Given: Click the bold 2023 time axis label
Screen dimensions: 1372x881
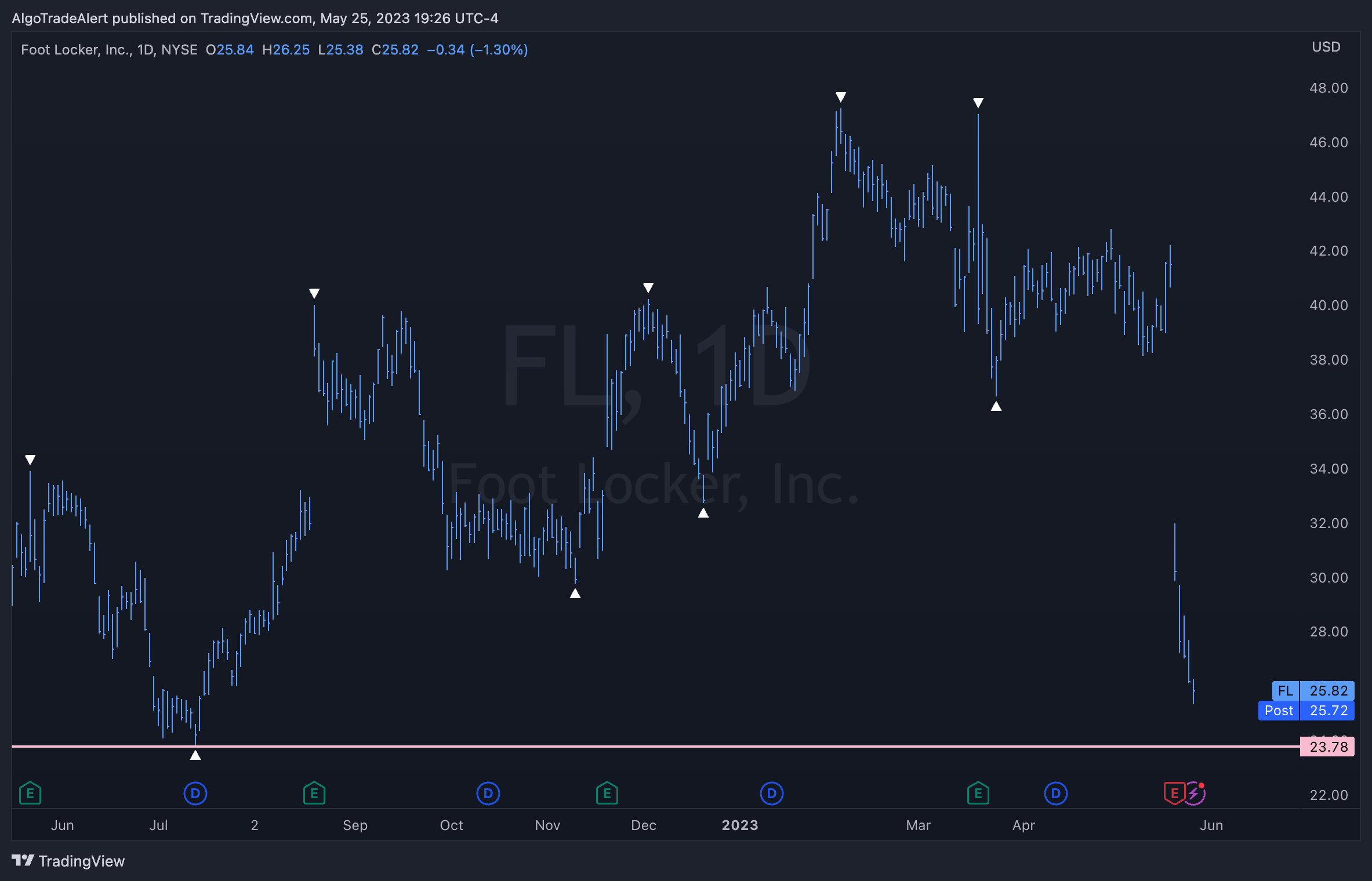Looking at the screenshot, I should coord(740,825).
